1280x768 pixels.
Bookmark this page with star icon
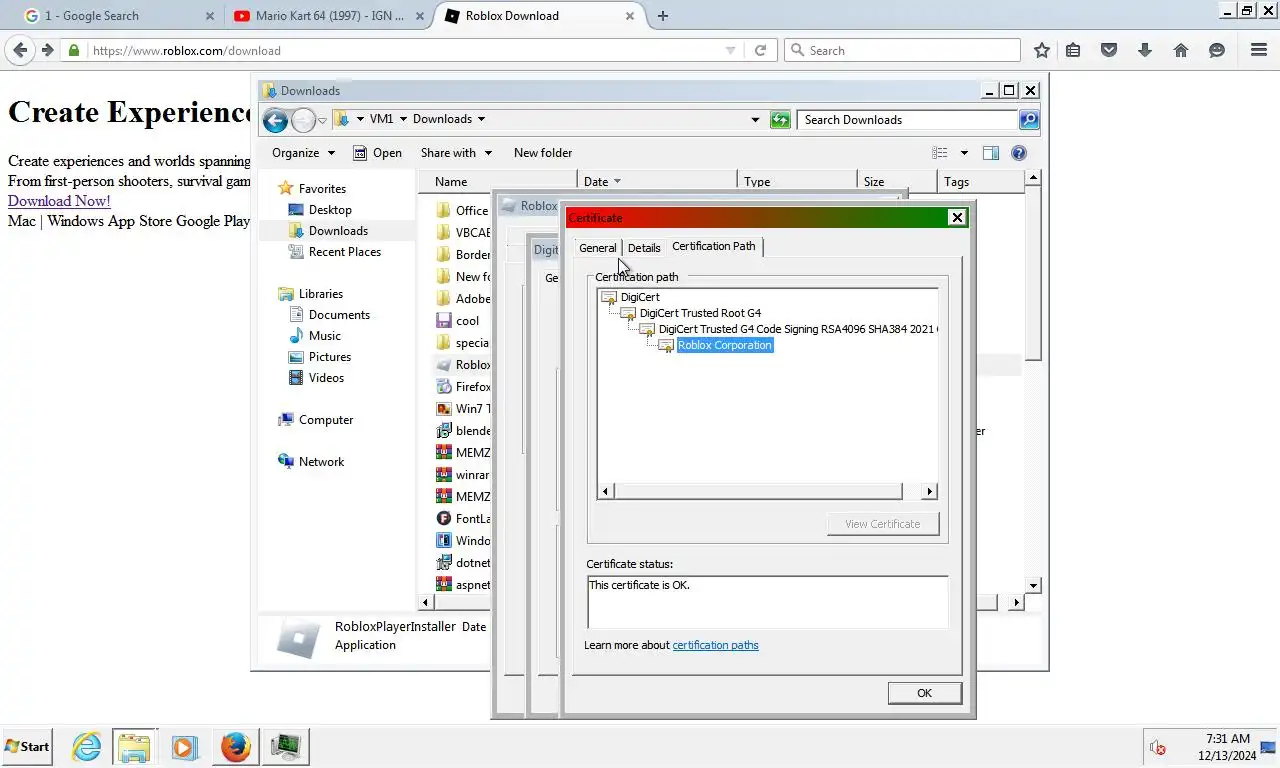[x=1041, y=50]
